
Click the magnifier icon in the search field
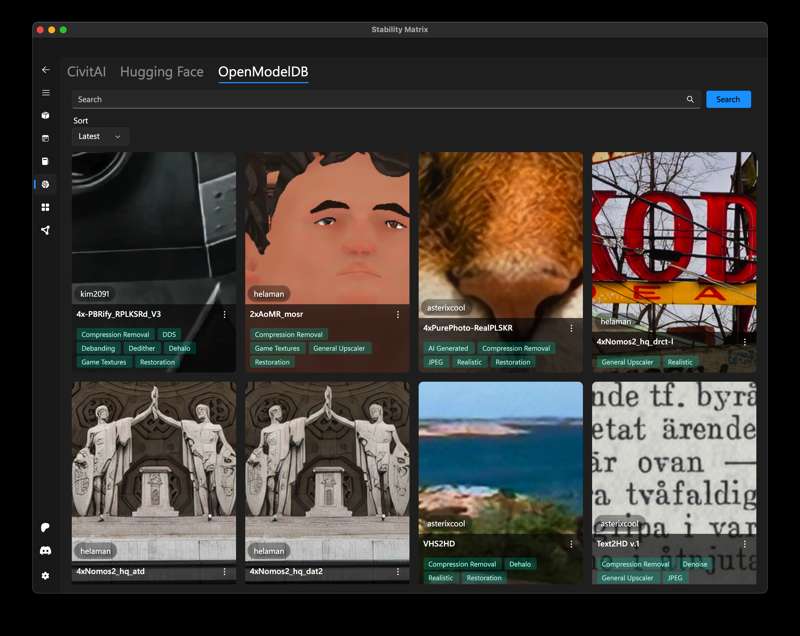pyautogui.click(x=690, y=100)
